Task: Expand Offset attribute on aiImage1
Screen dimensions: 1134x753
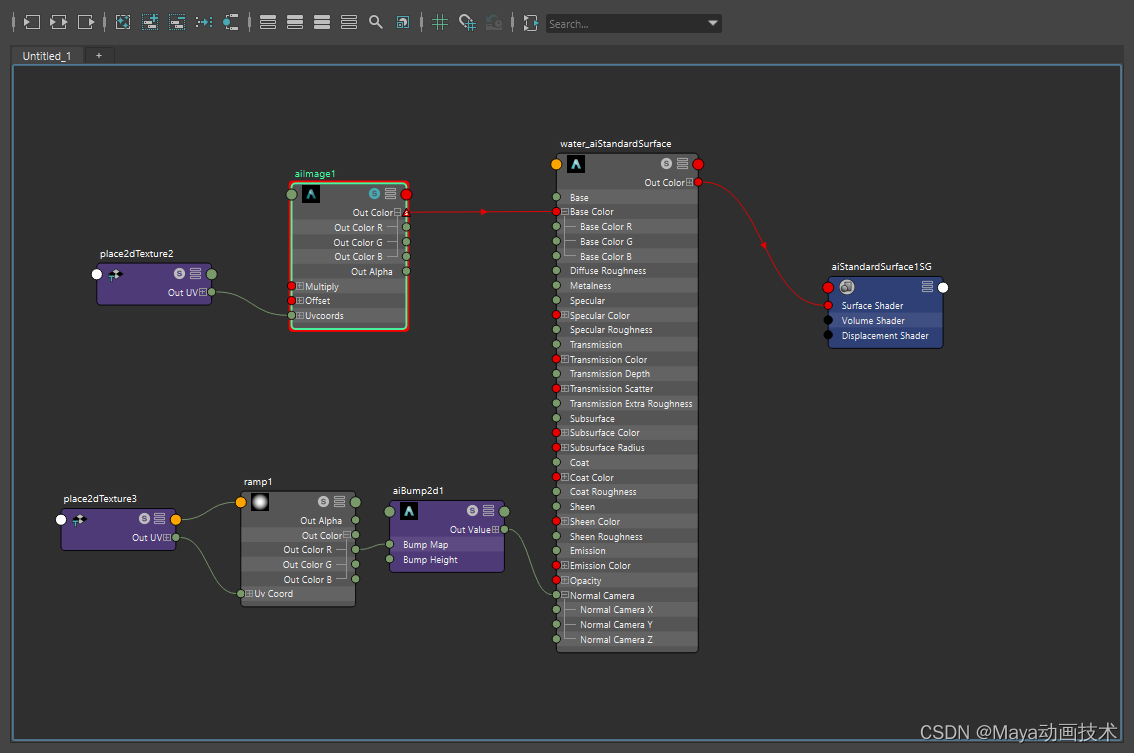Action: coord(300,301)
